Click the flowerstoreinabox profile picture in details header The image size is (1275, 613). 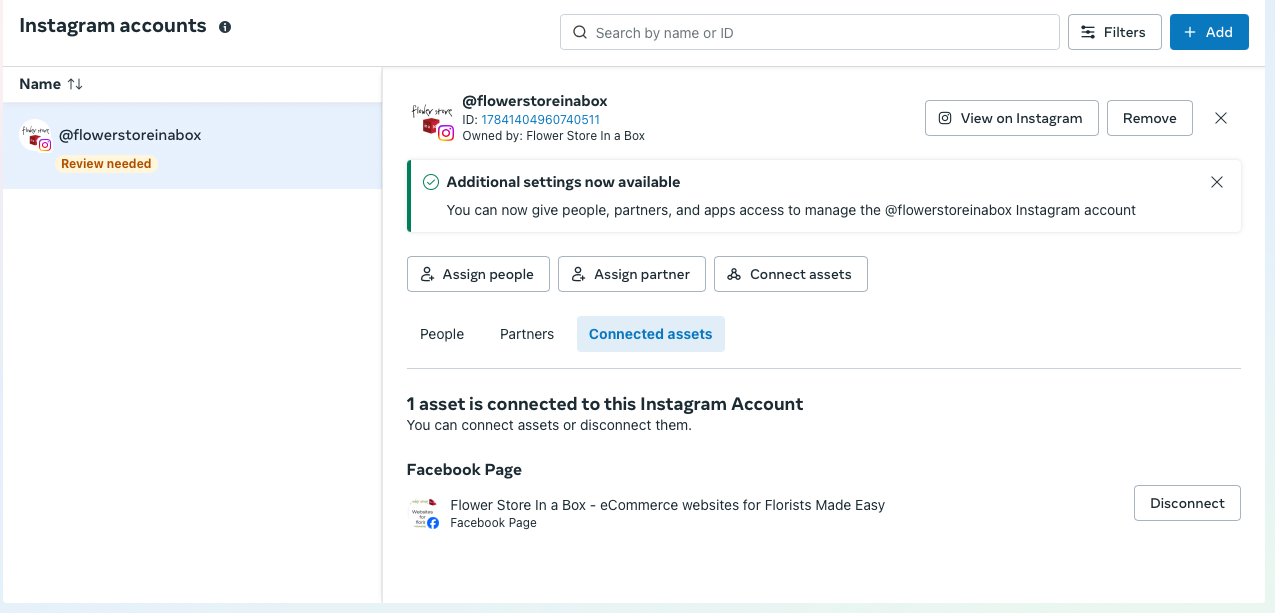[432, 118]
